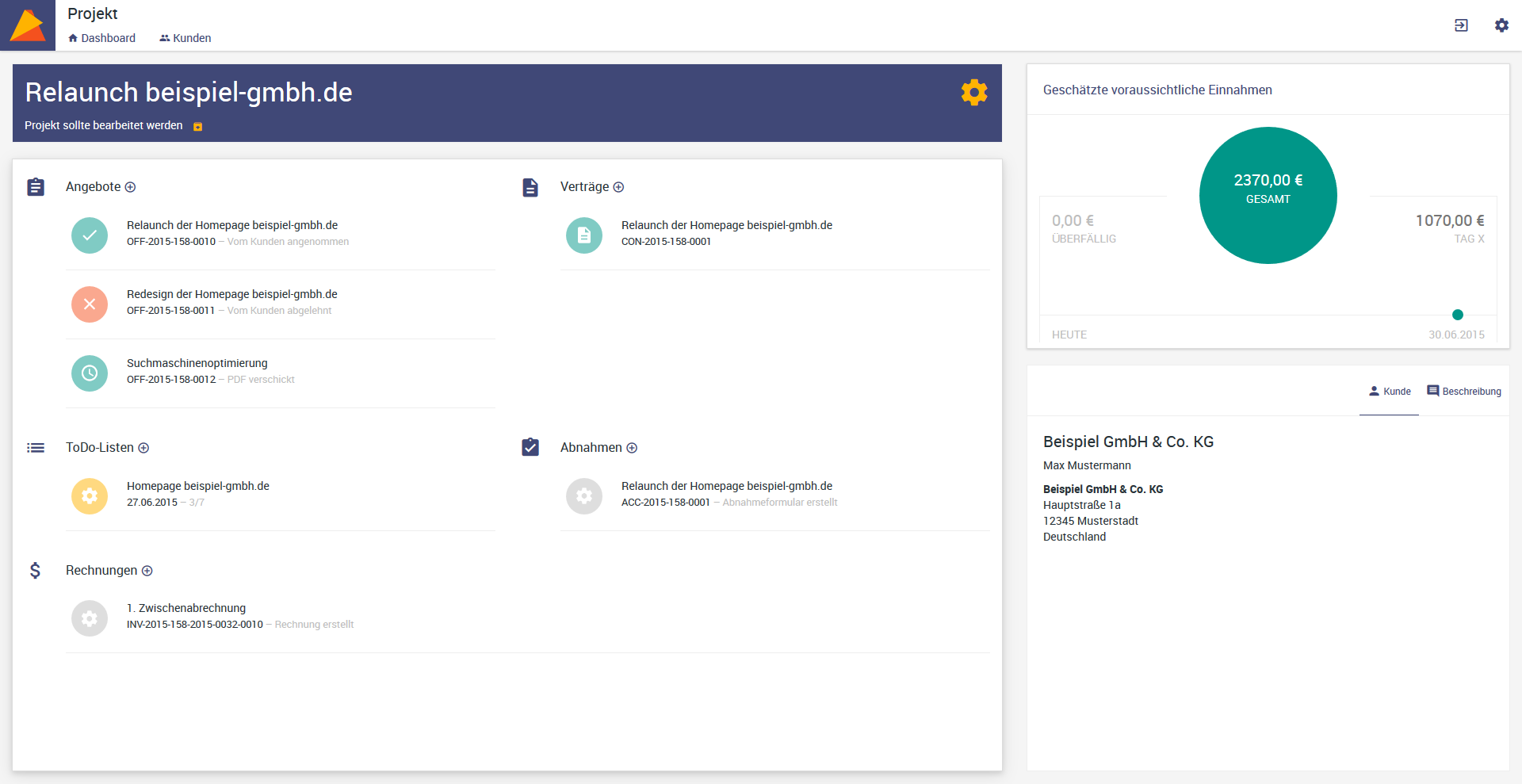
Task: Open the logout icon in header
Action: point(1461,25)
